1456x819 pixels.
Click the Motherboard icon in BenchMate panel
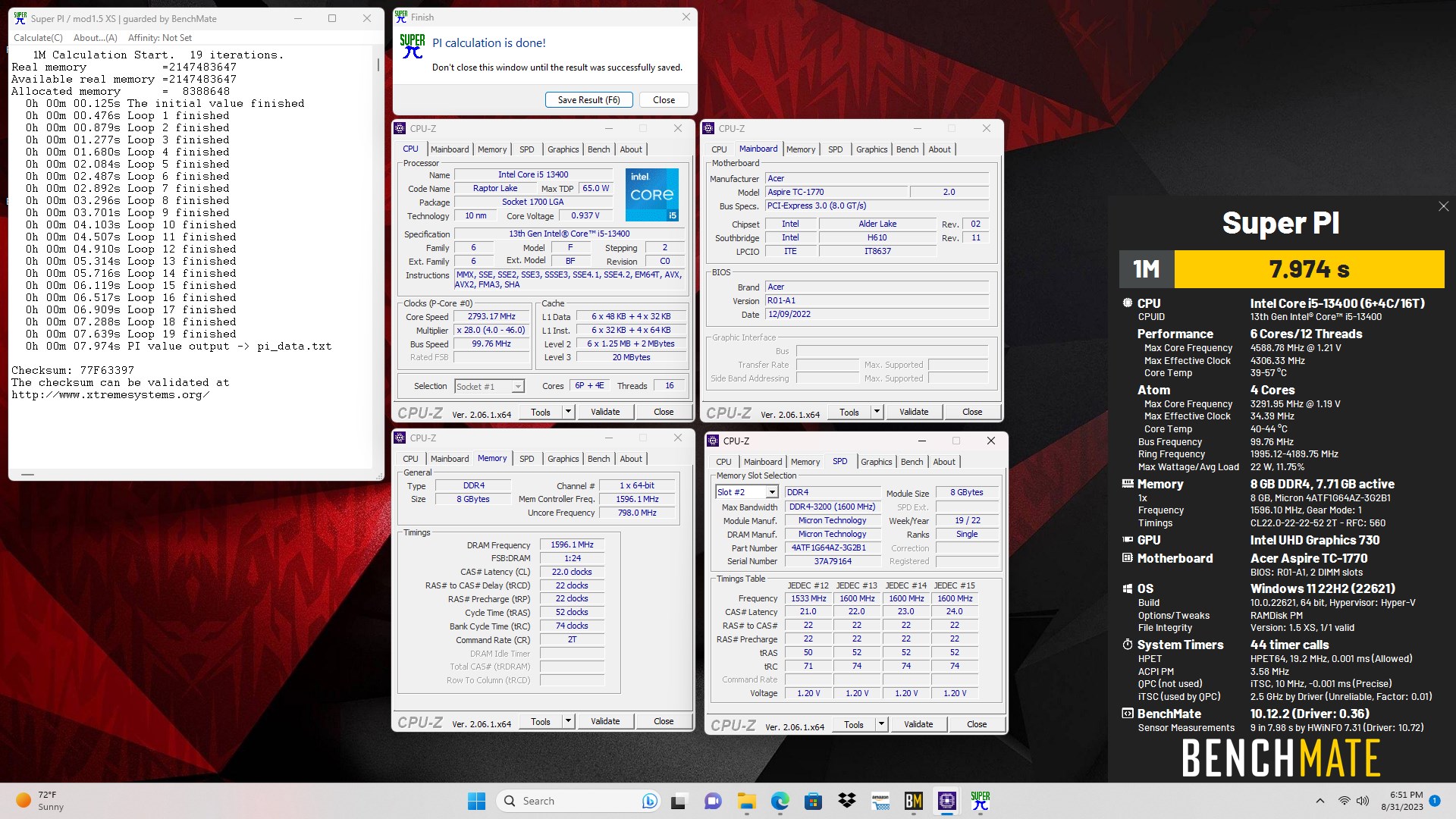[1128, 557]
